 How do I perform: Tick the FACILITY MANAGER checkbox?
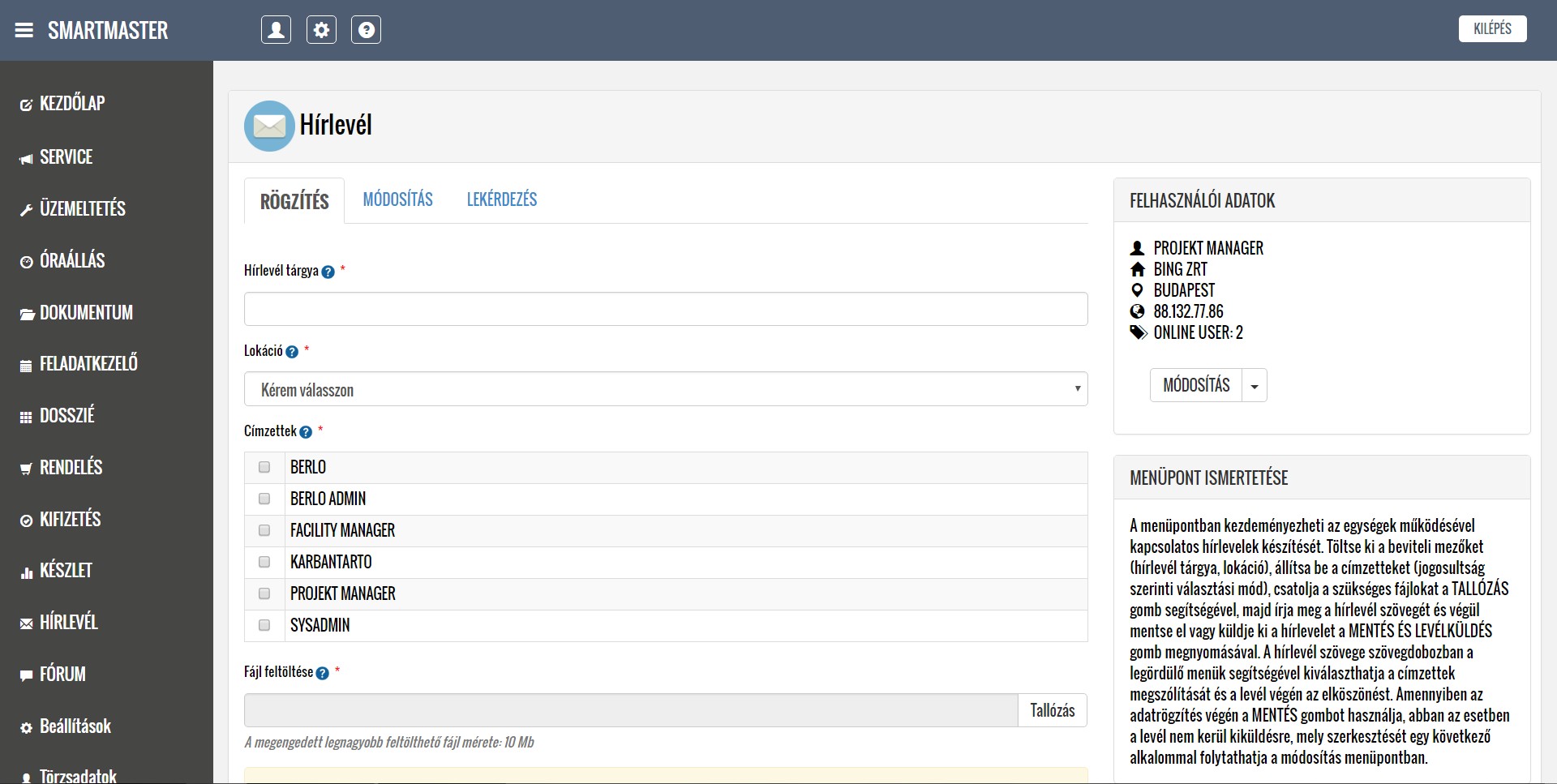tap(264, 530)
